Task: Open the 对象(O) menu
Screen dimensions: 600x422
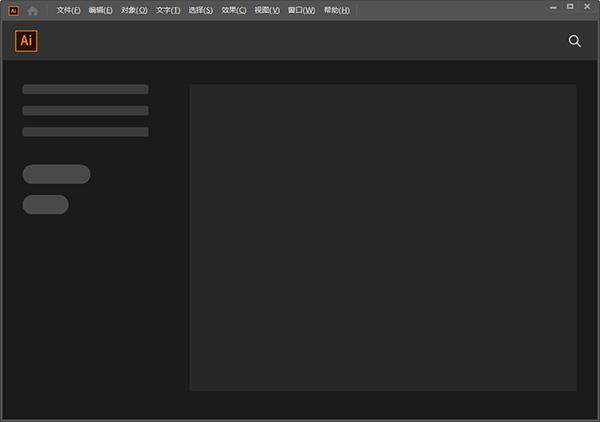Action: pos(134,10)
